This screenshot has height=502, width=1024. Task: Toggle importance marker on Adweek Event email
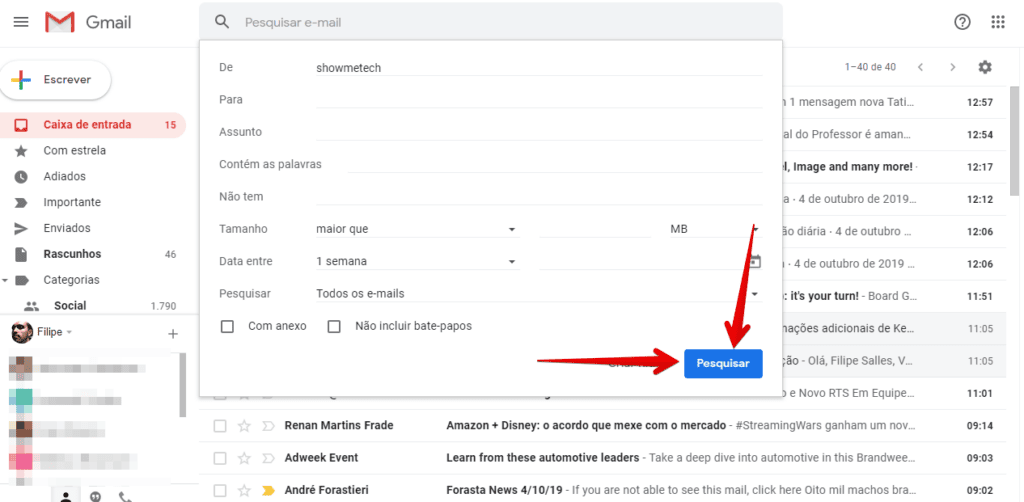pos(268,458)
